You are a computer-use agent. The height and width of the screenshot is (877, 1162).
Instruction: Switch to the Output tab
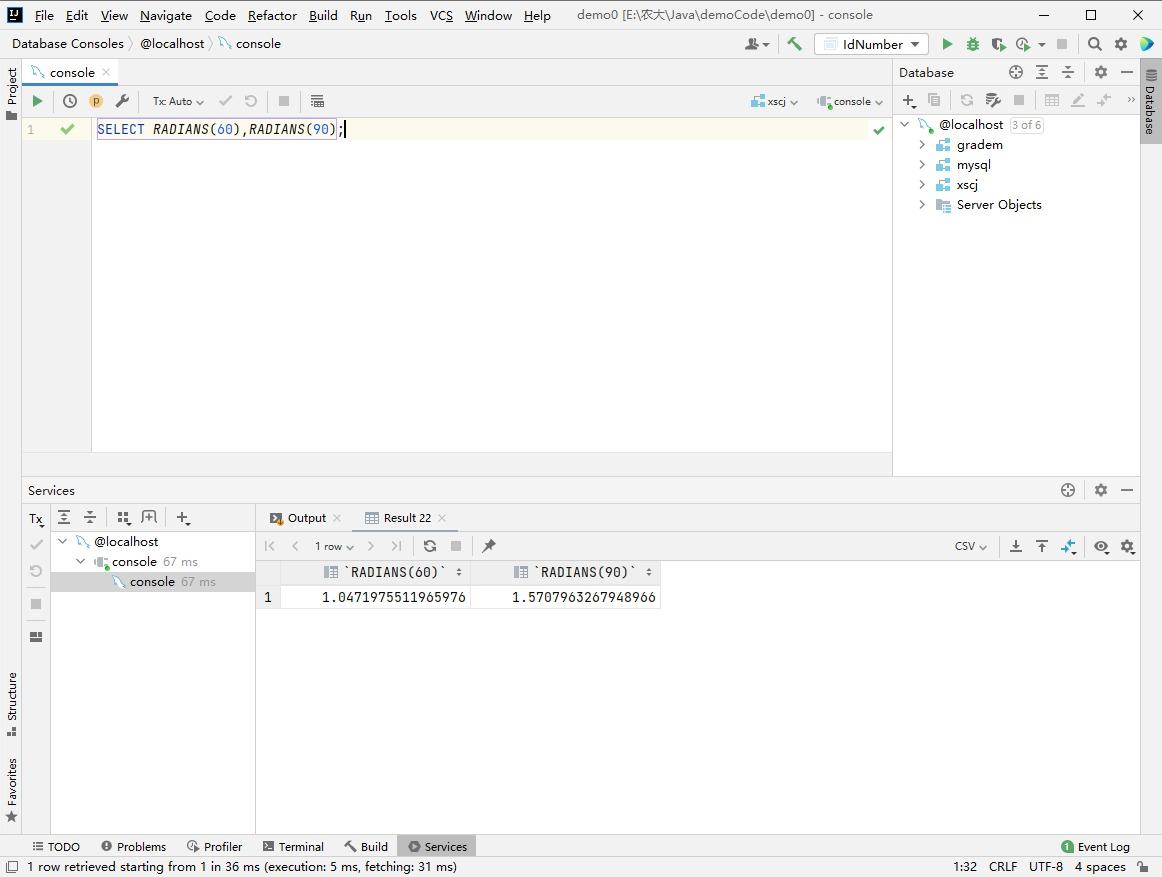(306, 518)
